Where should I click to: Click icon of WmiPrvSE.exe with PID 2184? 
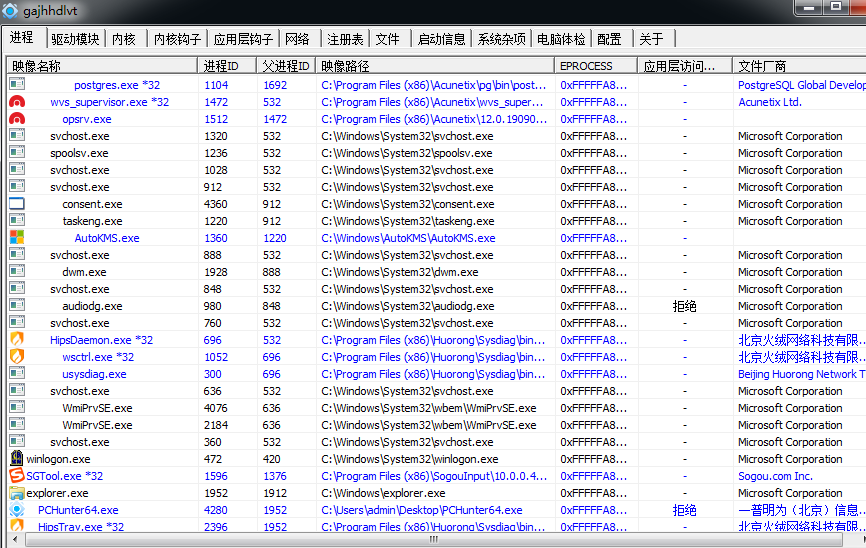(17, 425)
